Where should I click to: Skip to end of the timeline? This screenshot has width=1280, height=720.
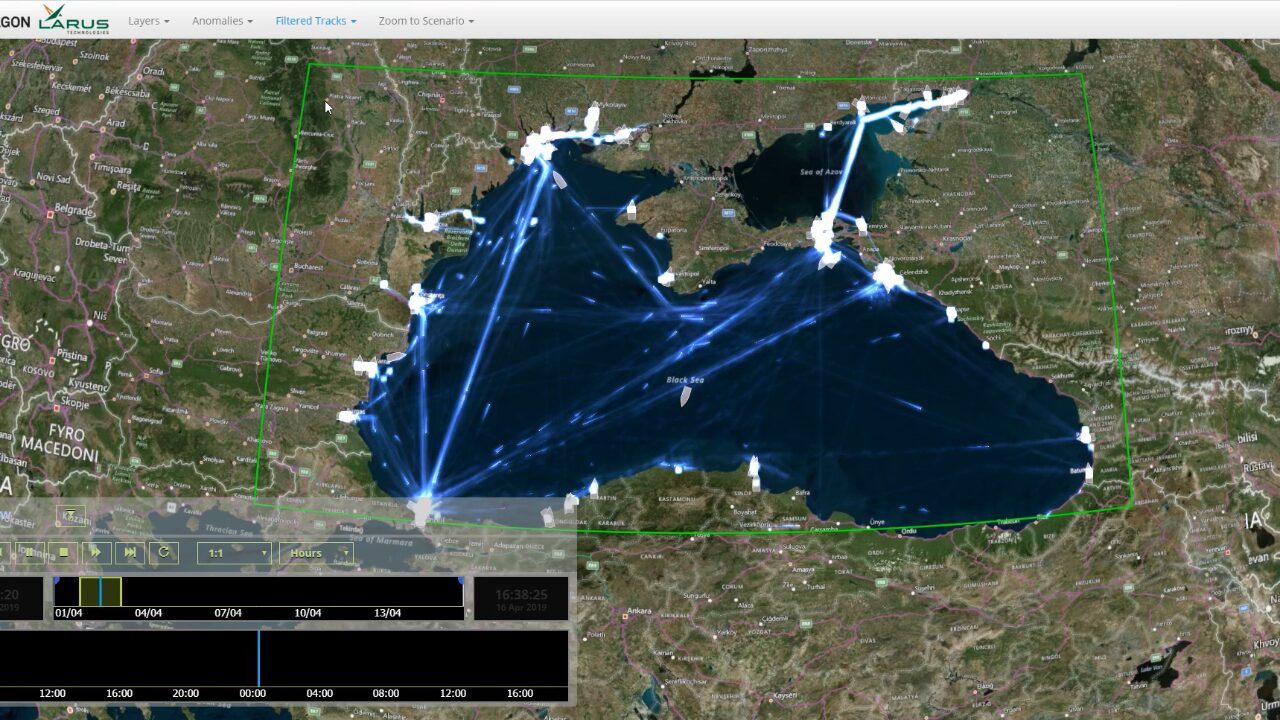coord(129,552)
